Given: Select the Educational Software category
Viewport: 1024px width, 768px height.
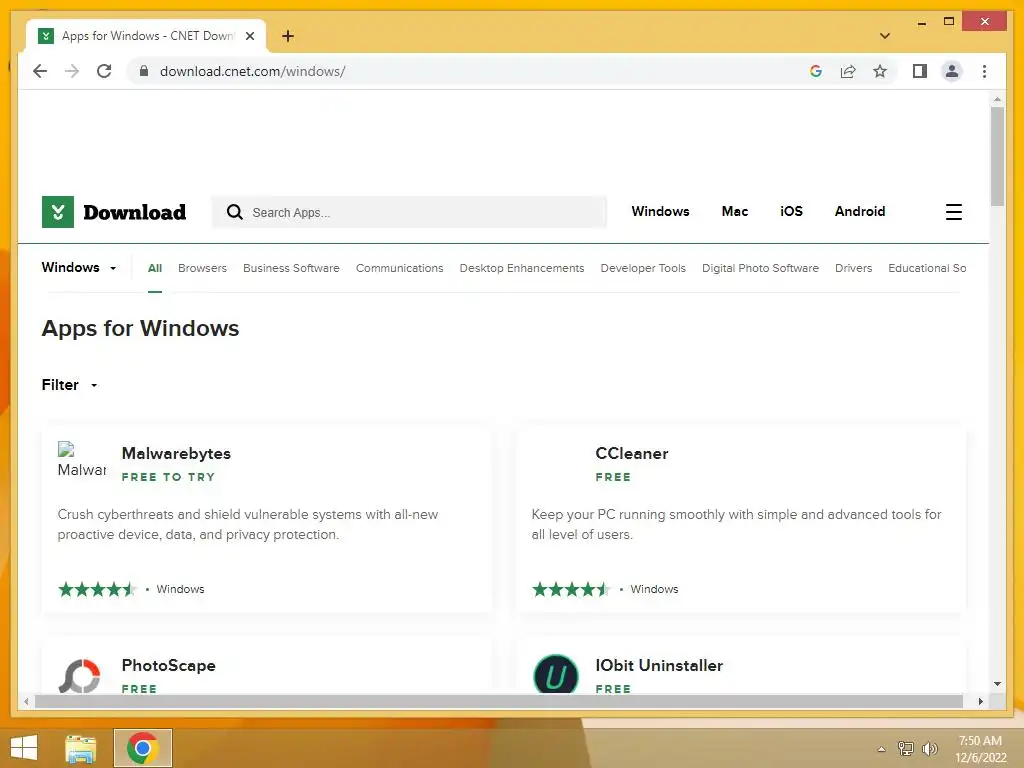Looking at the screenshot, I should click(927, 268).
